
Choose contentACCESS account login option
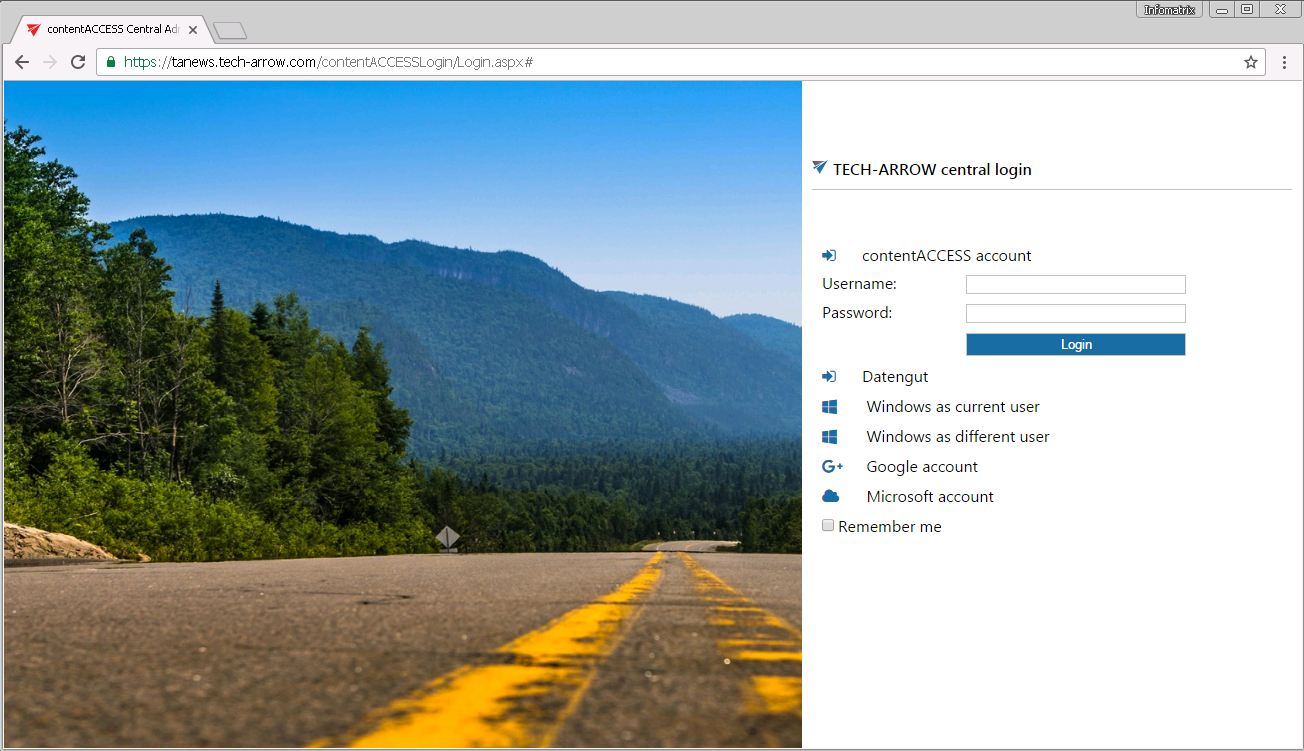[947, 256]
